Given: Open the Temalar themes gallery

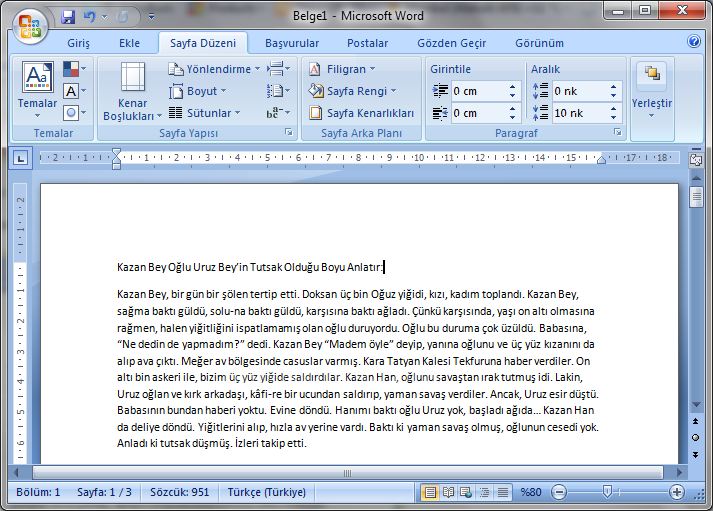Looking at the screenshot, I should (37, 90).
